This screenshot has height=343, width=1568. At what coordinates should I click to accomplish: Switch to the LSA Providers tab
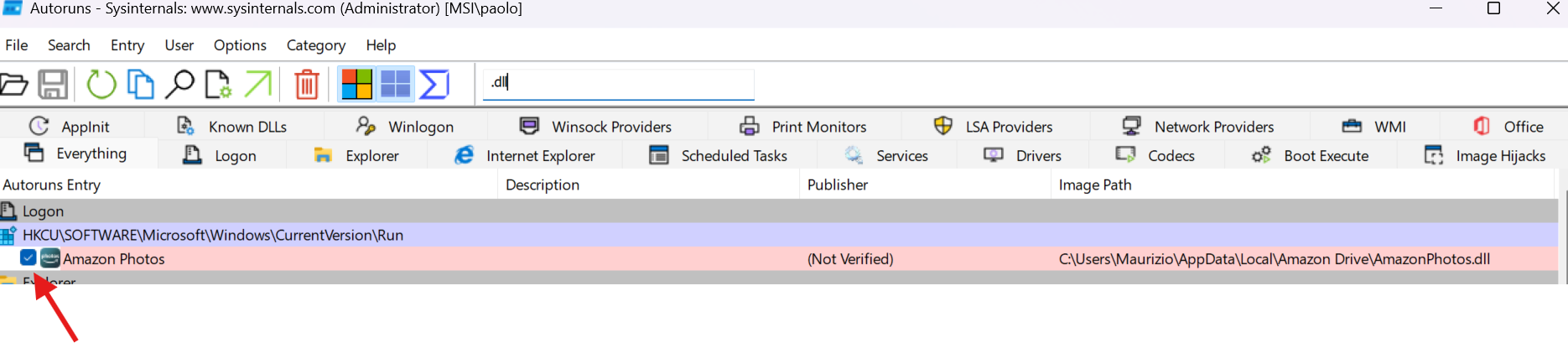993,126
